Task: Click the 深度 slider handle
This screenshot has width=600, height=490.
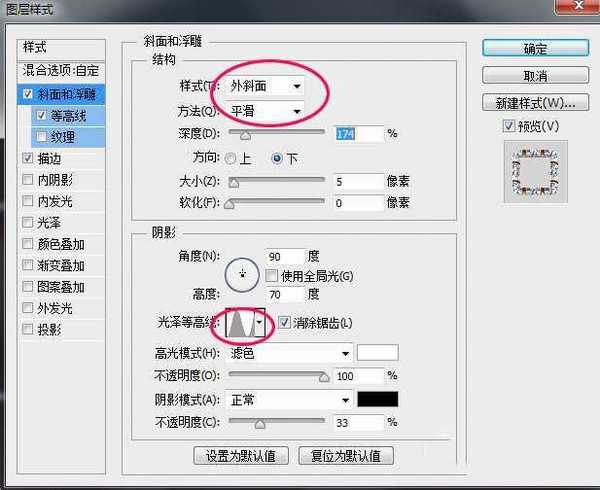Action: [245, 135]
